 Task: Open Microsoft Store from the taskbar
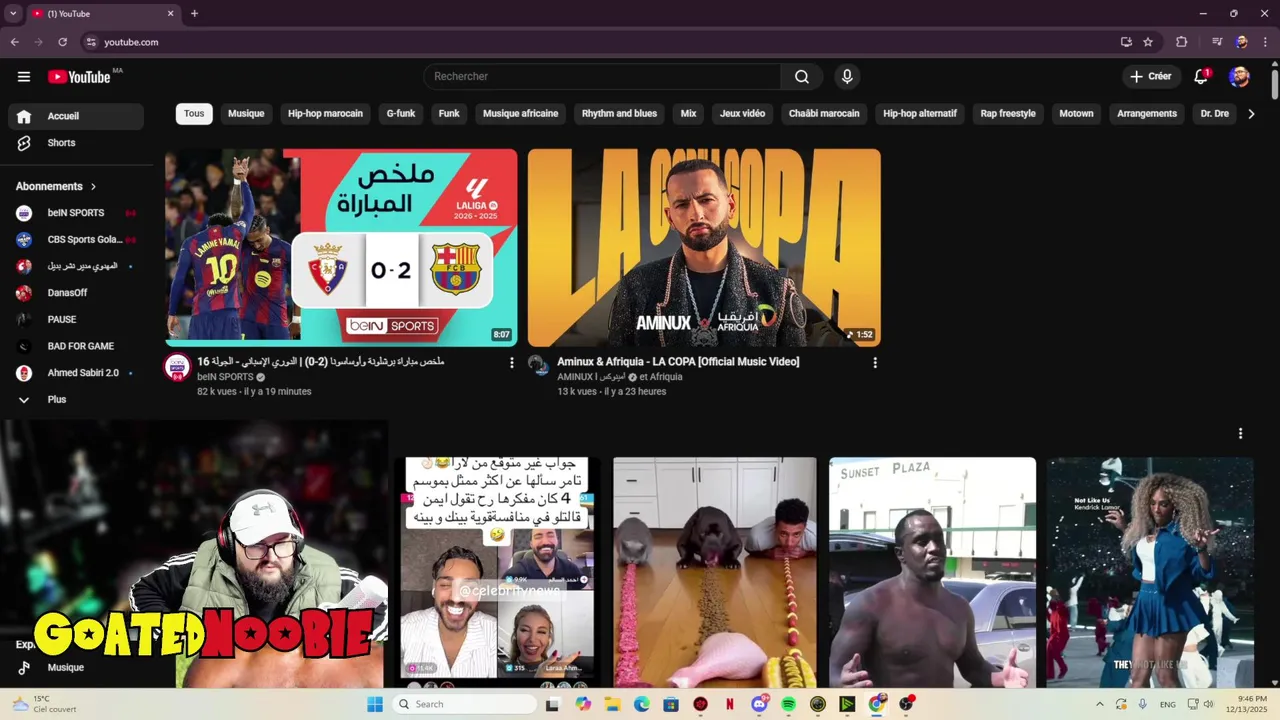(671, 704)
